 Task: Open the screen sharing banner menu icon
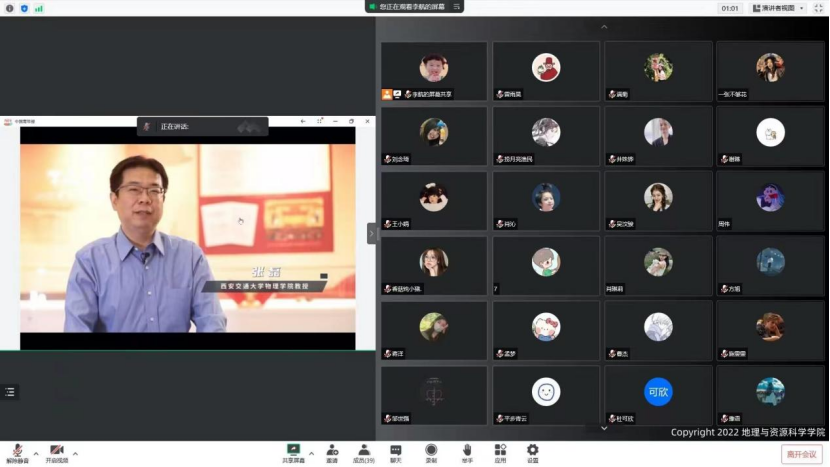[456, 6]
